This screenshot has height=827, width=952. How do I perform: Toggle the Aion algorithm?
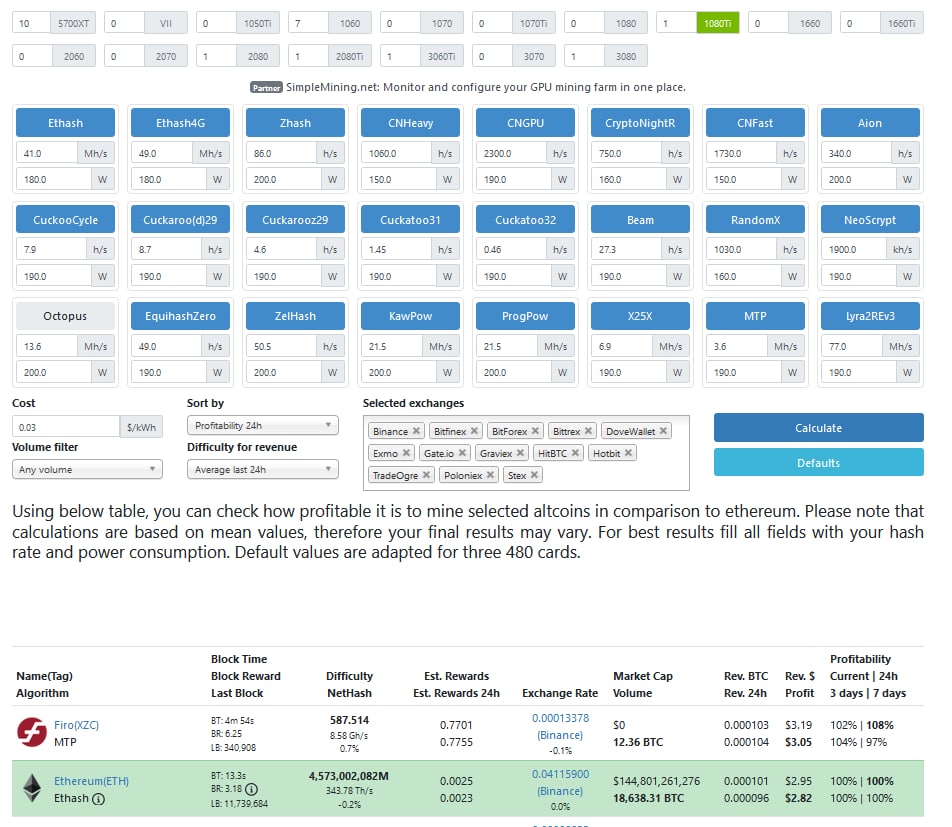coord(870,123)
